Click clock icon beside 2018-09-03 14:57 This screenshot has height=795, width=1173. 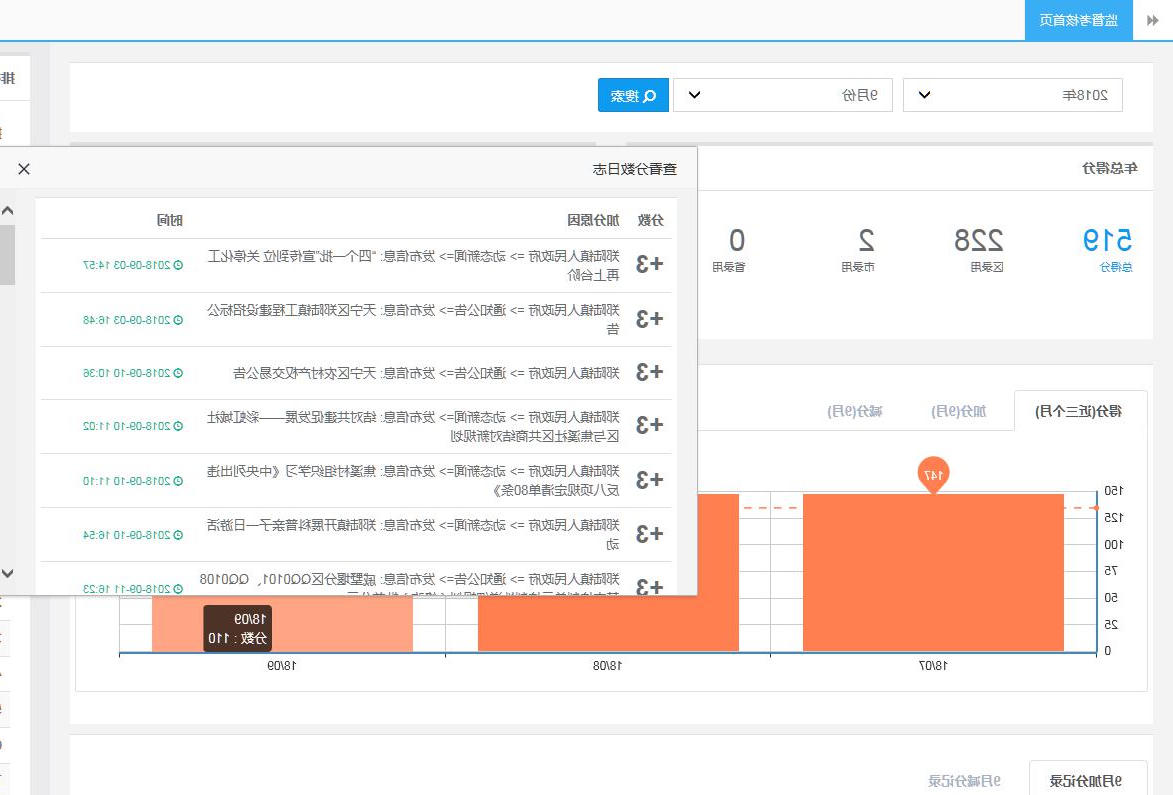point(178,265)
